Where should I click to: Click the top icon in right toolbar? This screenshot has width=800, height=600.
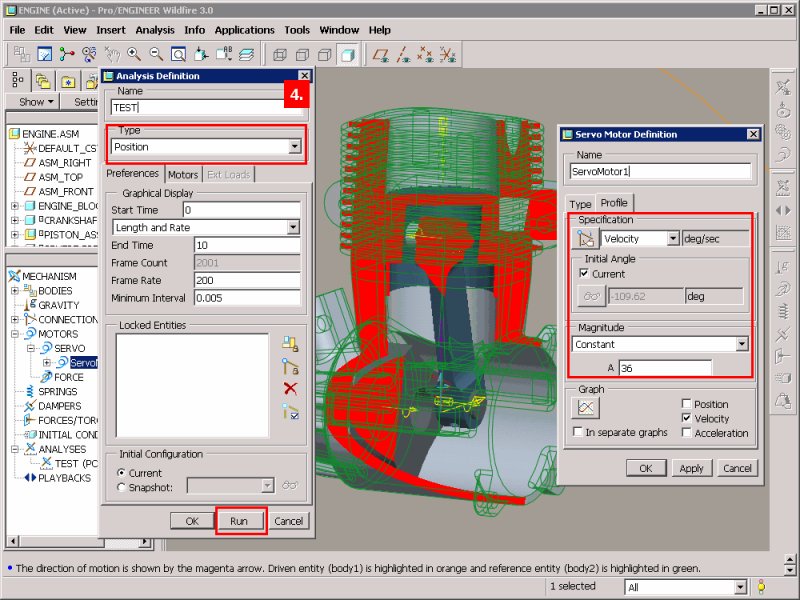tap(783, 87)
